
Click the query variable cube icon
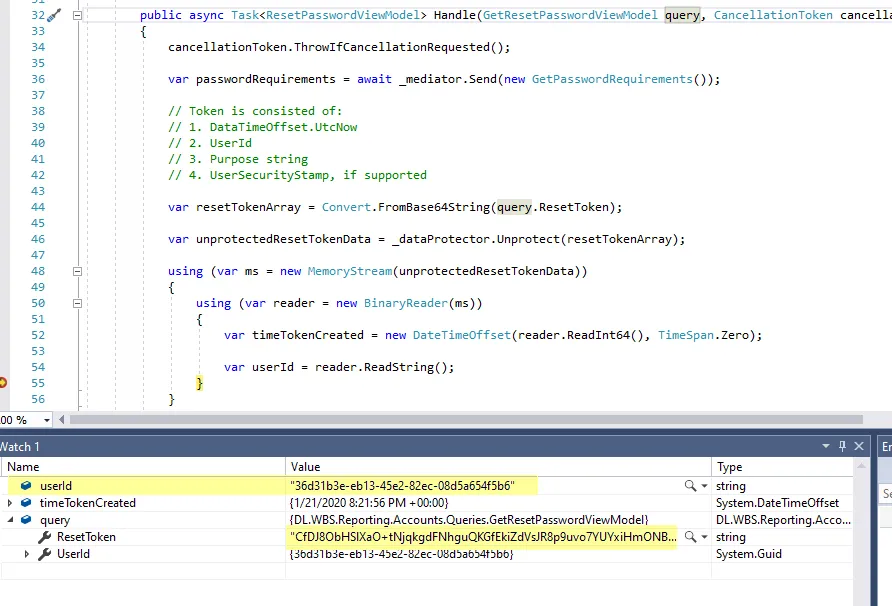click(x=26, y=520)
